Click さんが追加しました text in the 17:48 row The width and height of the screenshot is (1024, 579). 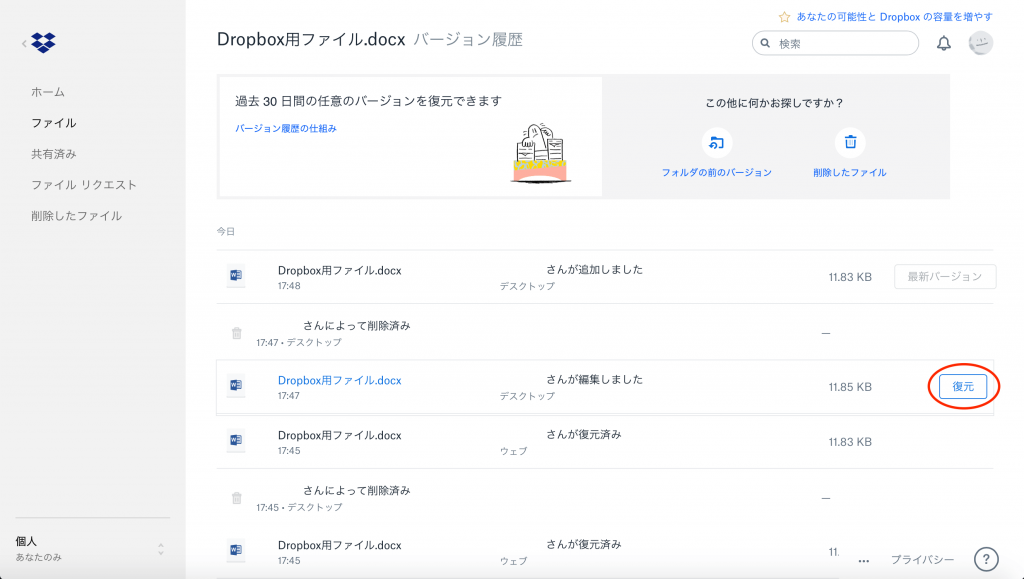pyautogui.click(x=594, y=270)
